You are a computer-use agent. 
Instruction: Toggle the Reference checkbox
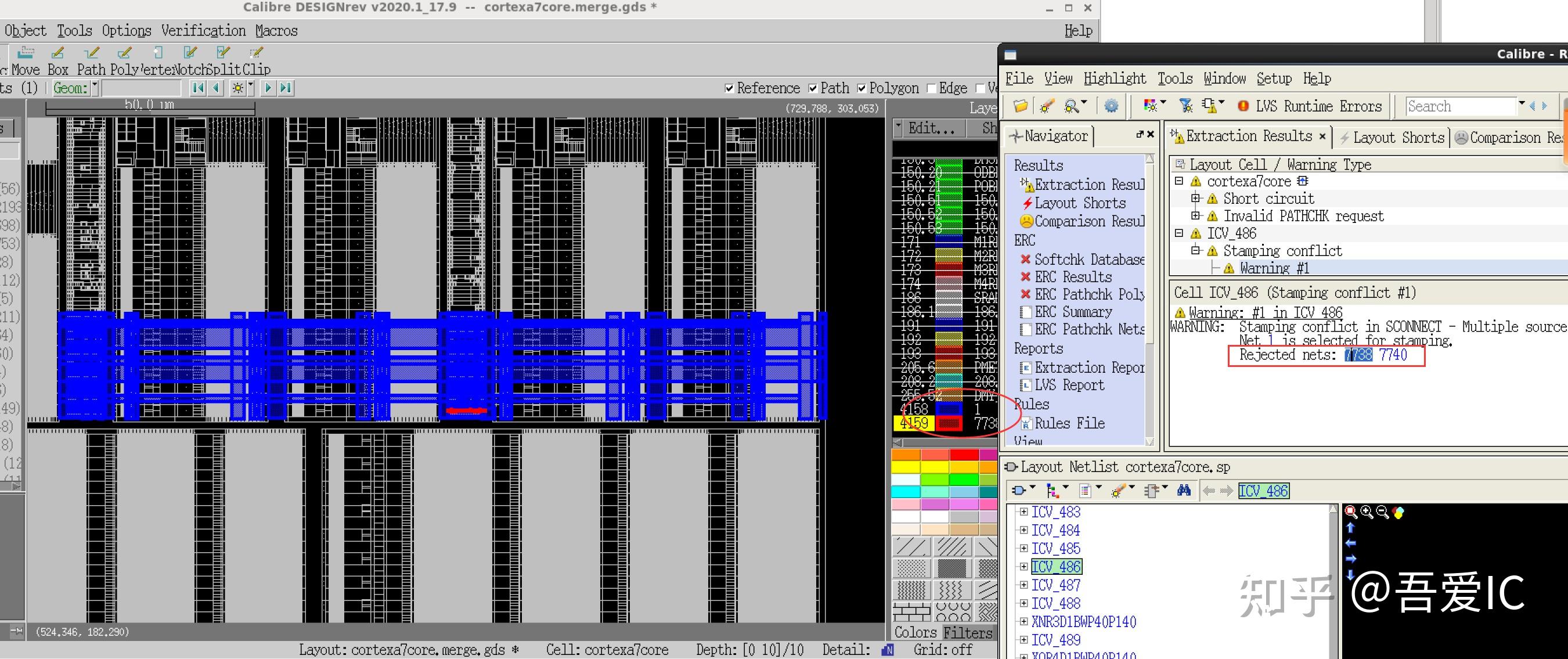[729, 89]
